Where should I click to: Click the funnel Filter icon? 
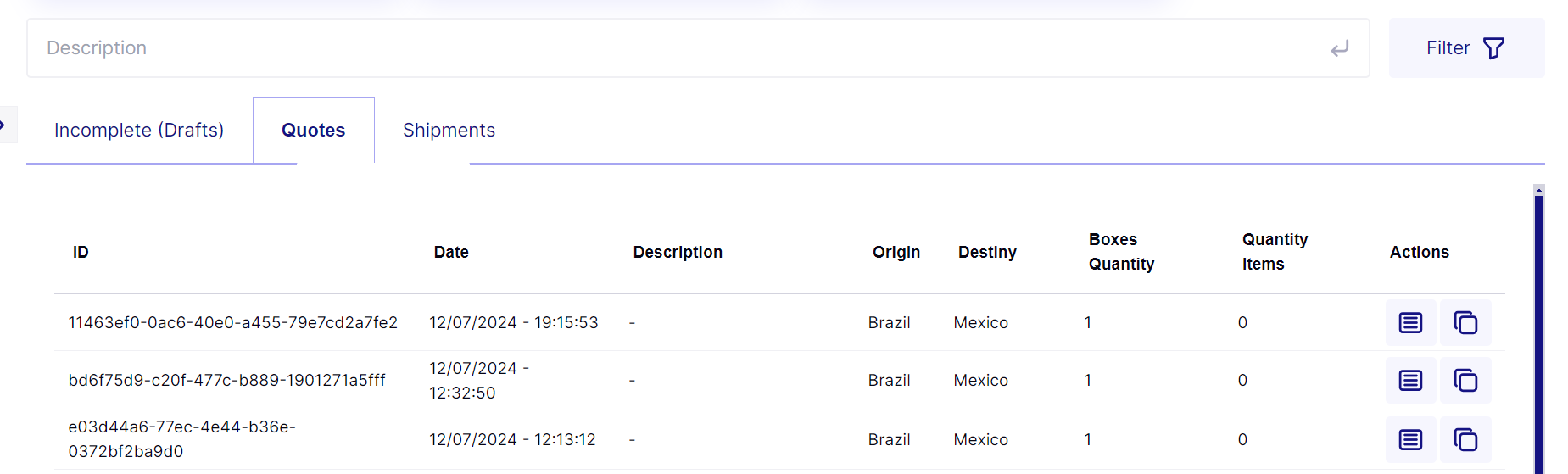tap(1493, 48)
